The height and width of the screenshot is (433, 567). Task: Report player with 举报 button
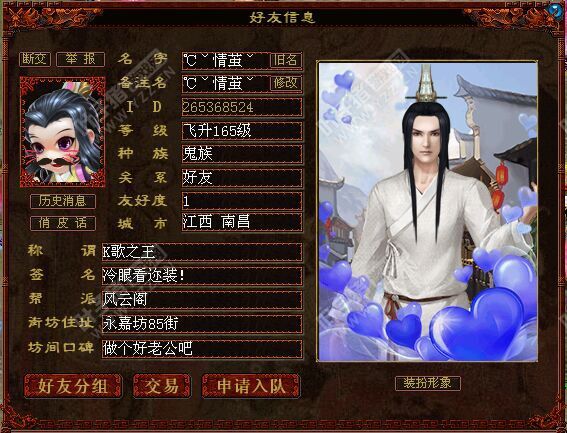(x=81, y=59)
